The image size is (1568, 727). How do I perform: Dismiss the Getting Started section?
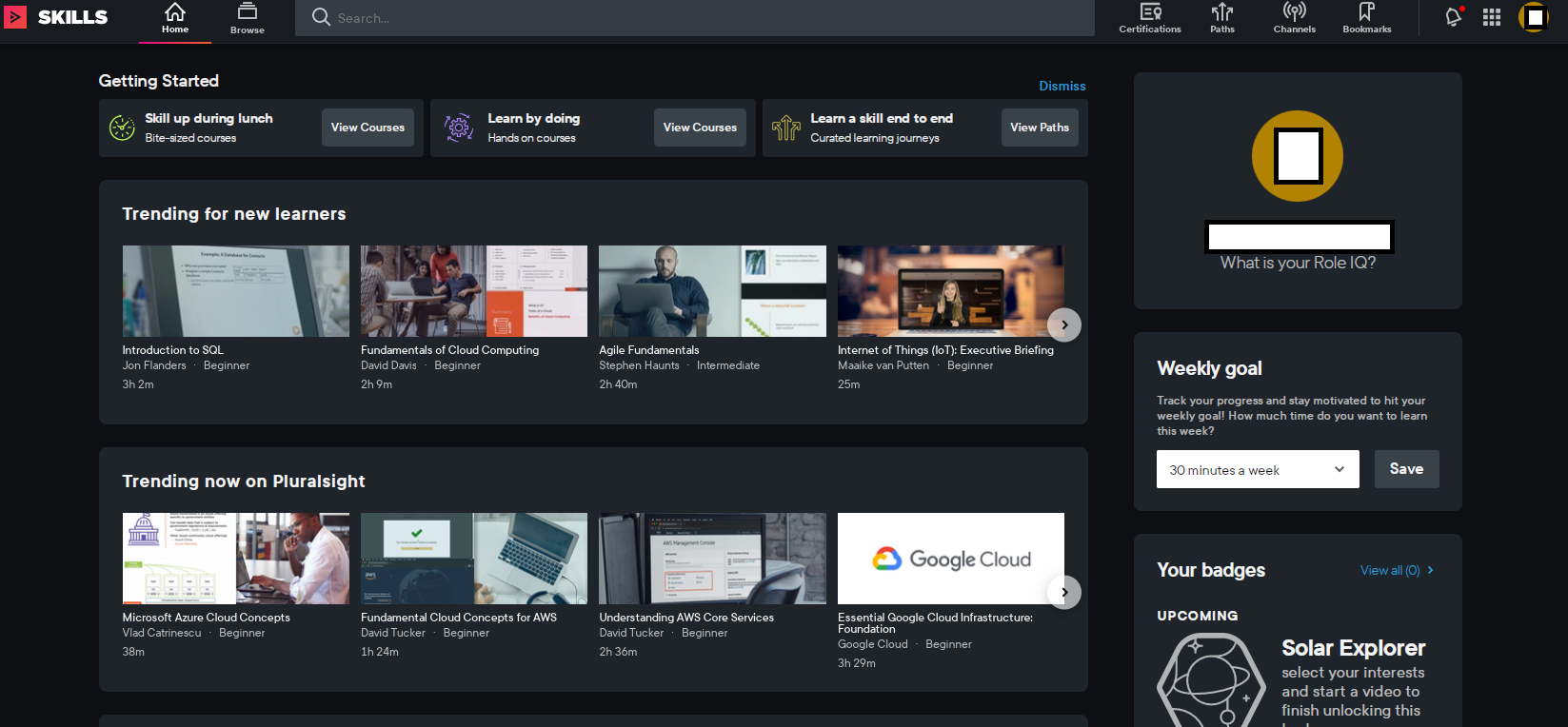point(1062,86)
